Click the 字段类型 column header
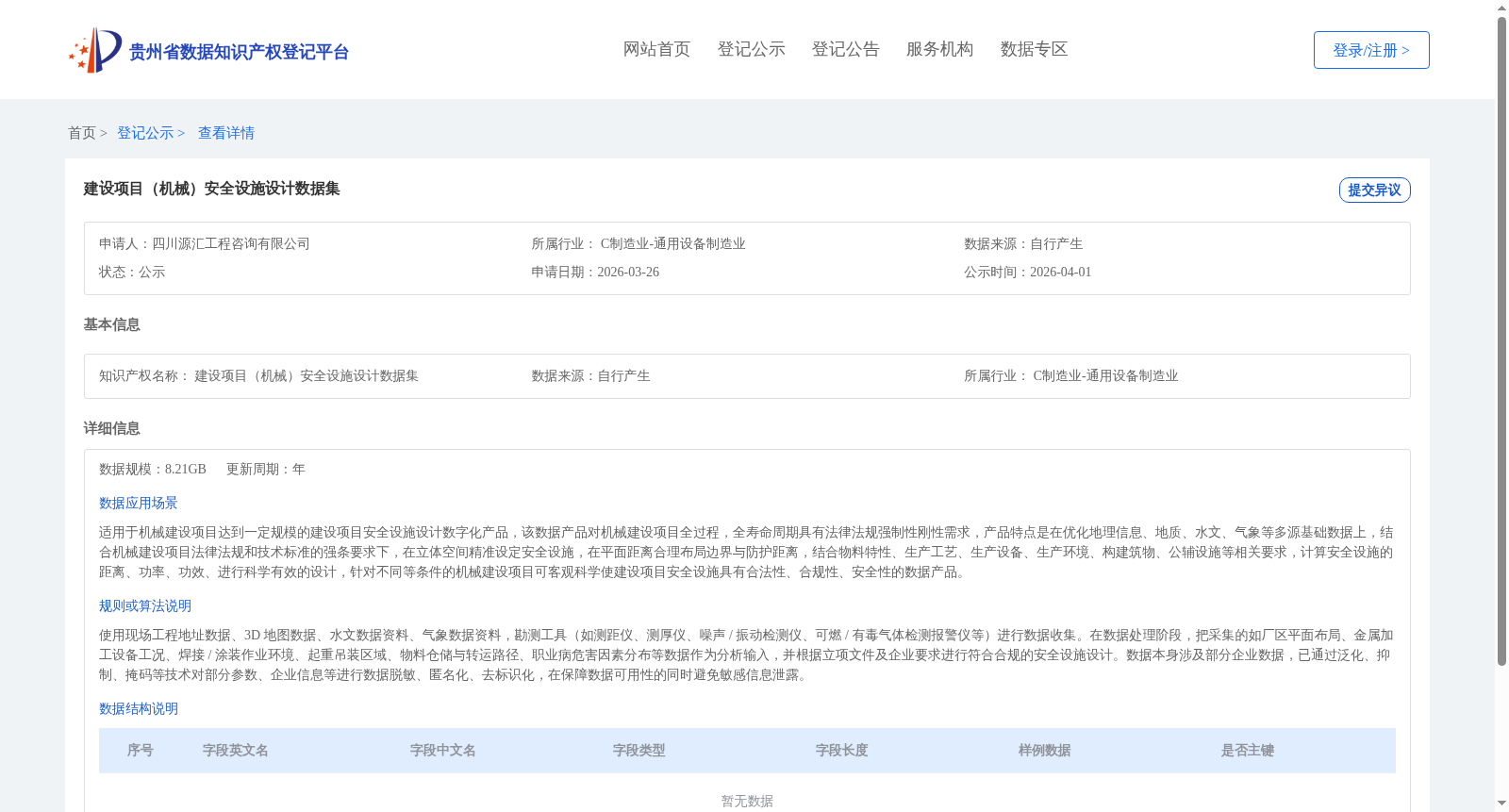The width and height of the screenshot is (1509, 812). [639, 751]
